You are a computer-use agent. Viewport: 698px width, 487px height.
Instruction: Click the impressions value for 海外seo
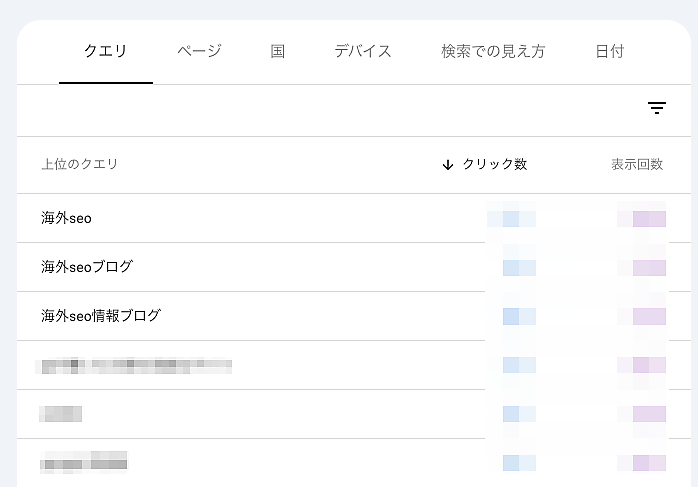[x=643, y=218]
